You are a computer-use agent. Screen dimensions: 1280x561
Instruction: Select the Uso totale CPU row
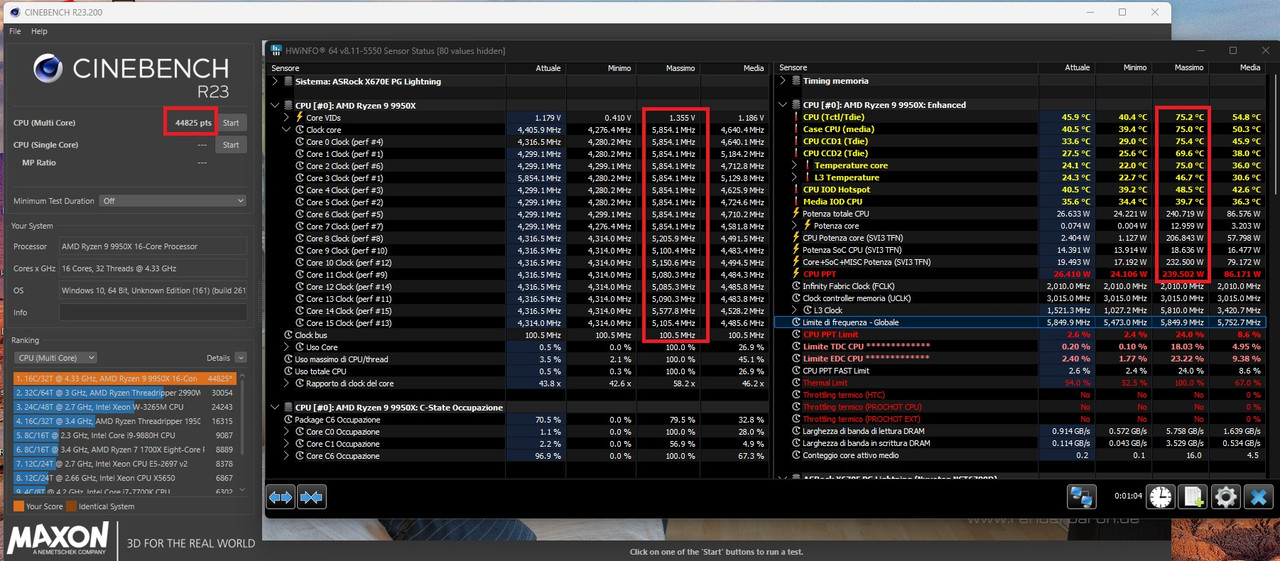coord(518,371)
